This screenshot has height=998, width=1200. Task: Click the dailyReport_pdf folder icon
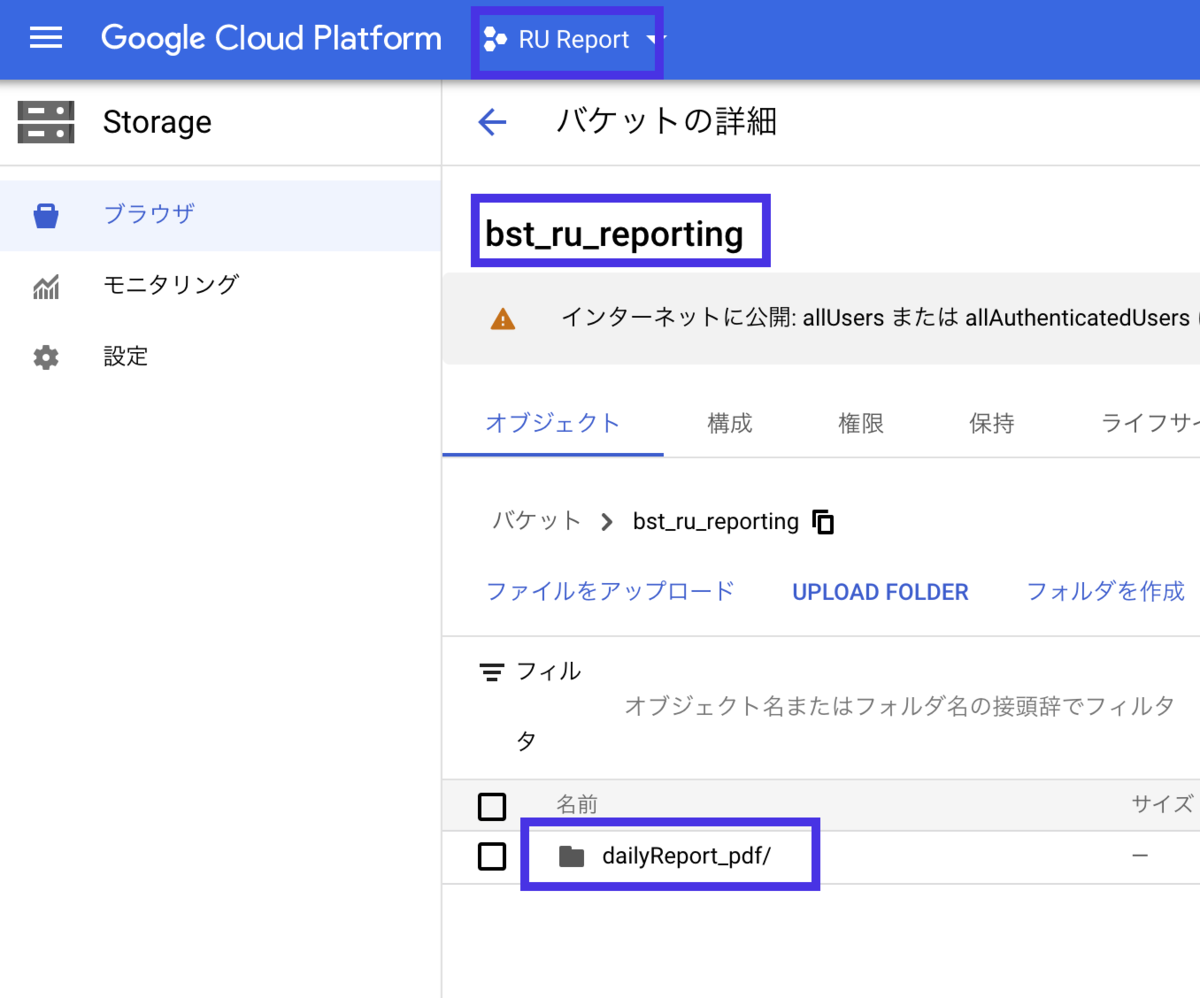(x=572, y=856)
